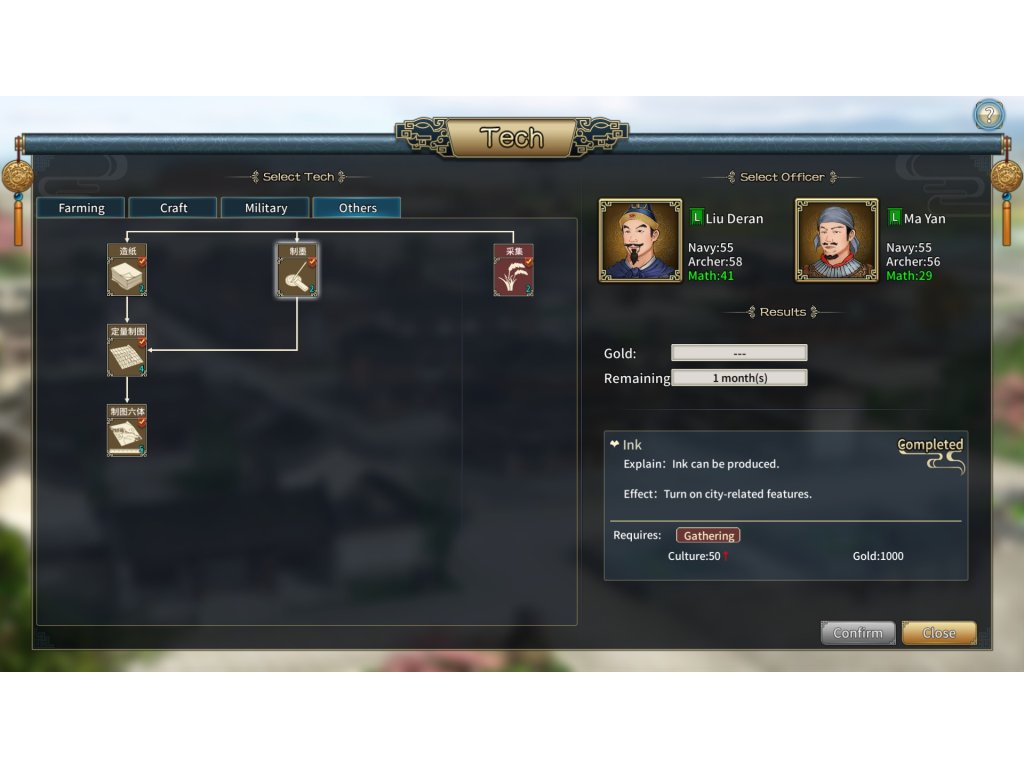Click the Gold result field
Viewport: 1024px width, 768px height.
click(739, 353)
